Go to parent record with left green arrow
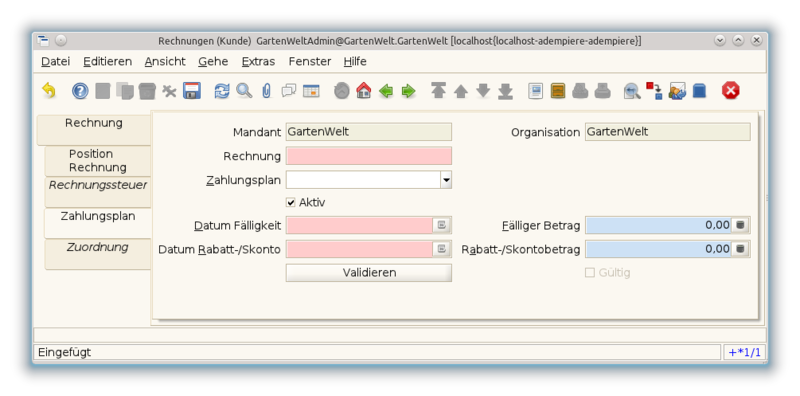This screenshot has width=800, height=396. tap(386, 91)
